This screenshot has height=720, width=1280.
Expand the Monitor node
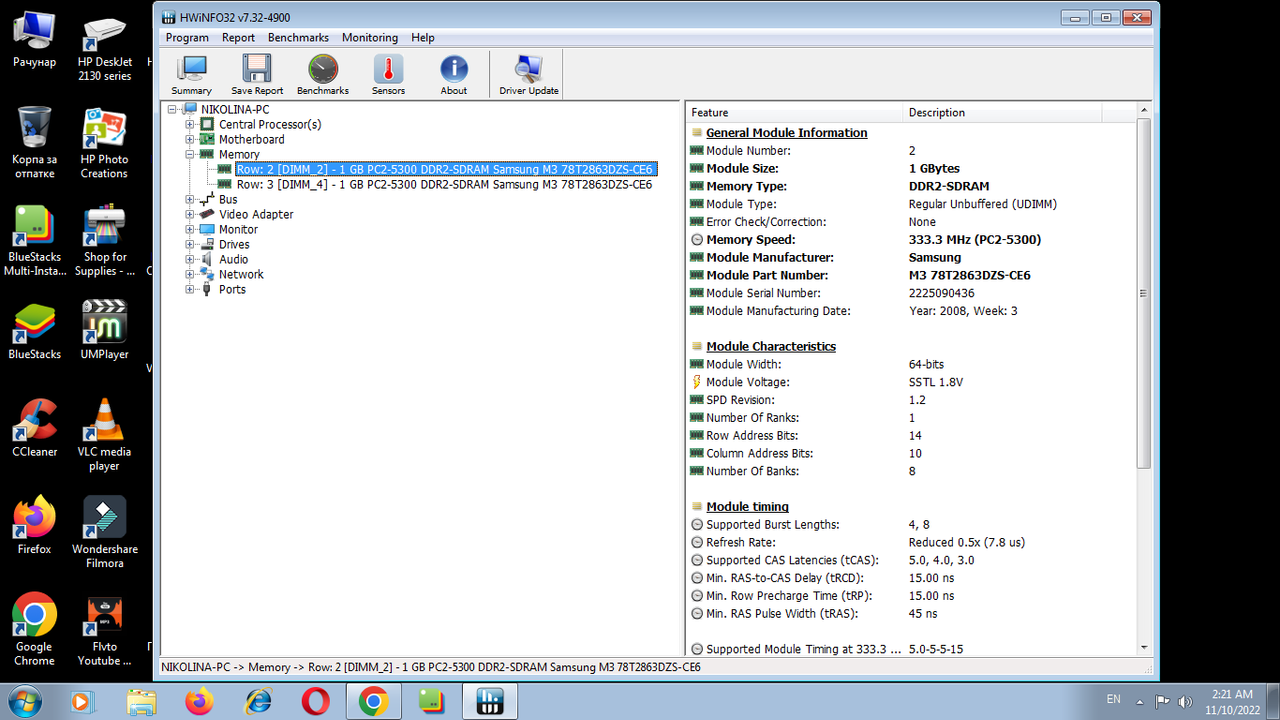click(190, 230)
